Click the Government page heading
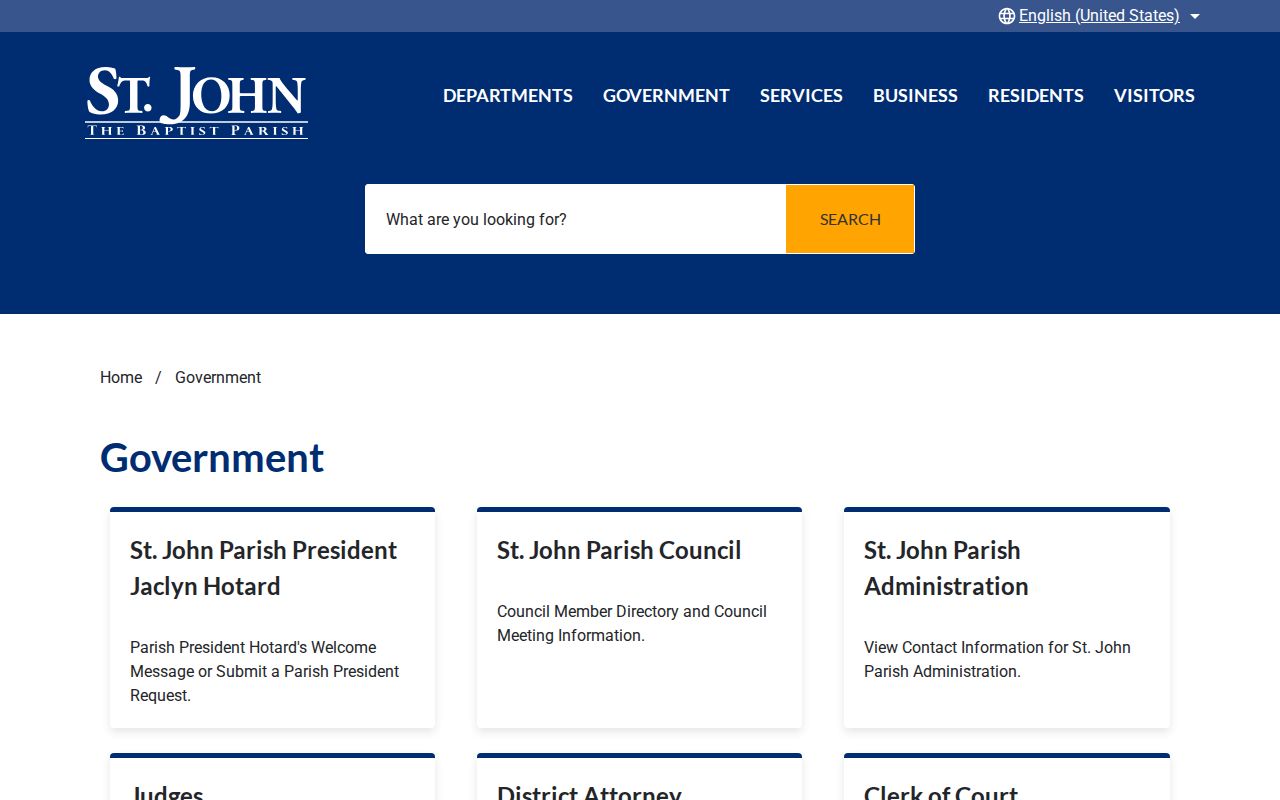Viewport: 1280px width, 800px height. pos(212,458)
